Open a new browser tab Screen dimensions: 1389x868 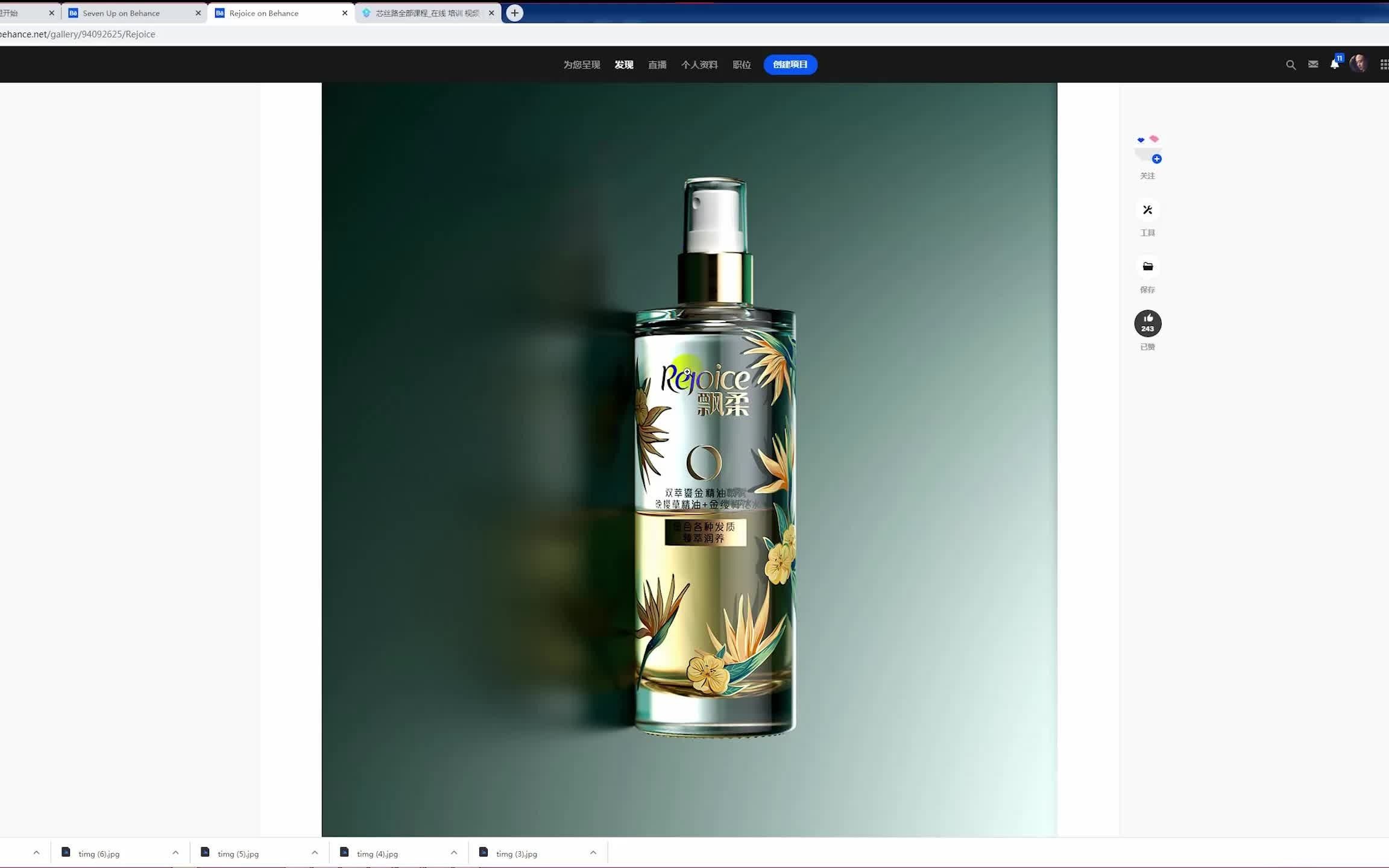coord(514,13)
